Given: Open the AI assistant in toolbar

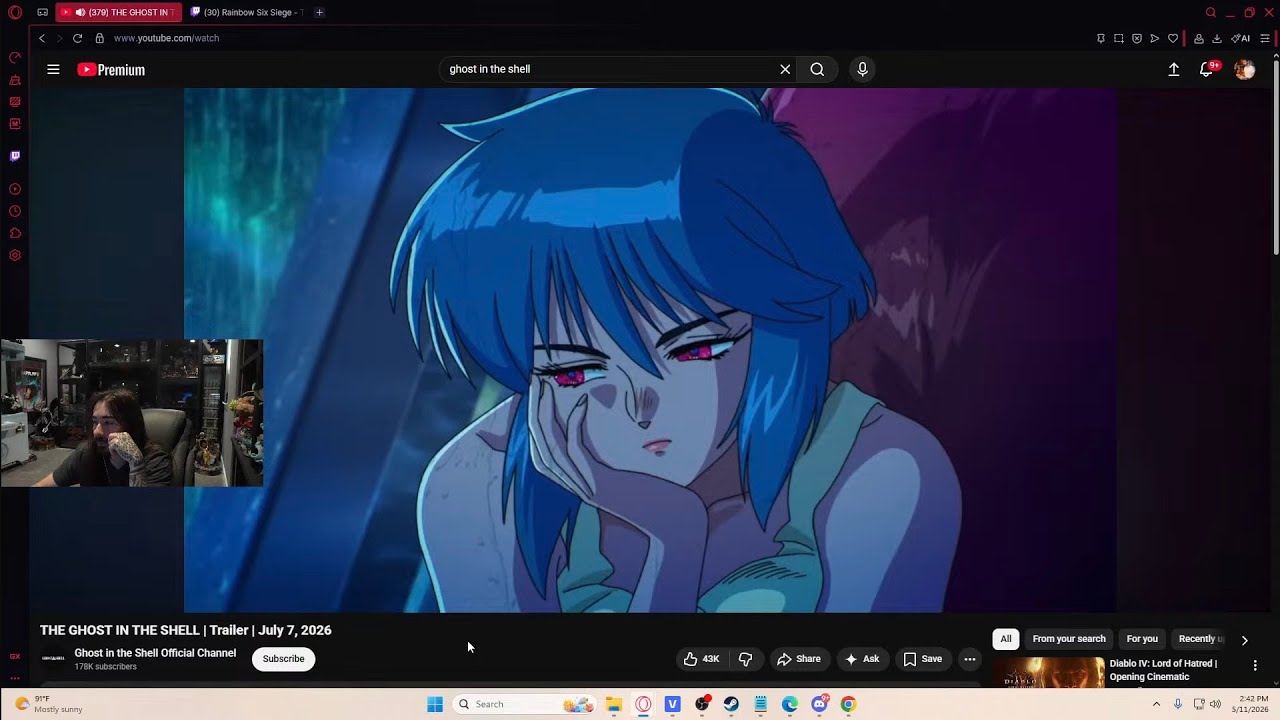Looking at the screenshot, I should (1240, 38).
